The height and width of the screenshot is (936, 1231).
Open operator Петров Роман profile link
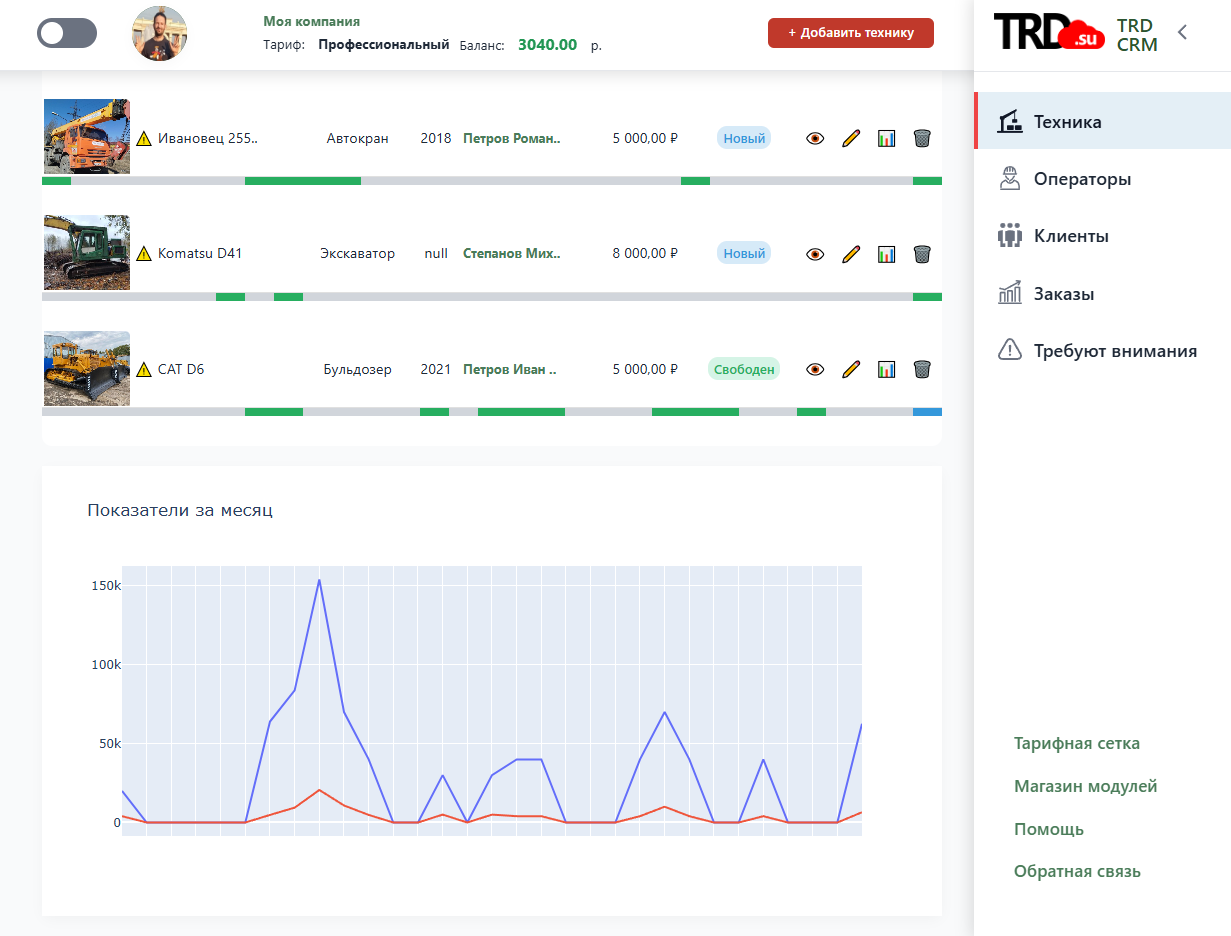click(512, 139)
